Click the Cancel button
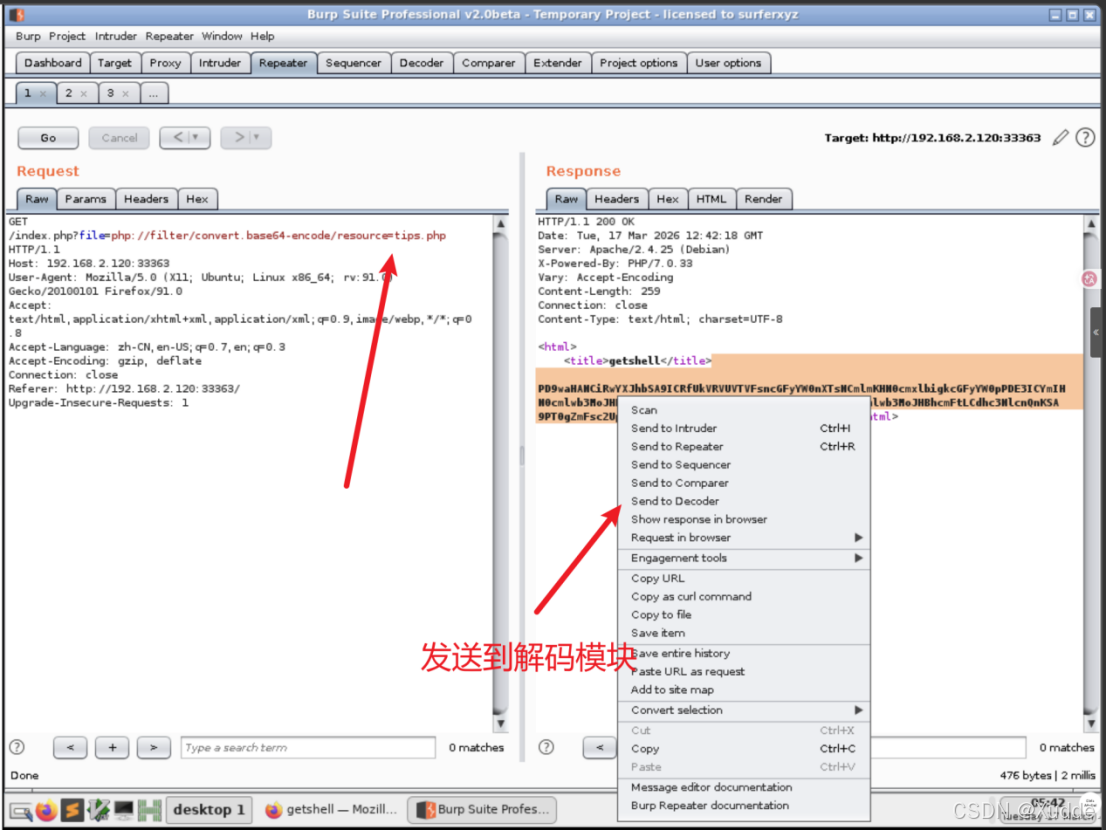 119,138
